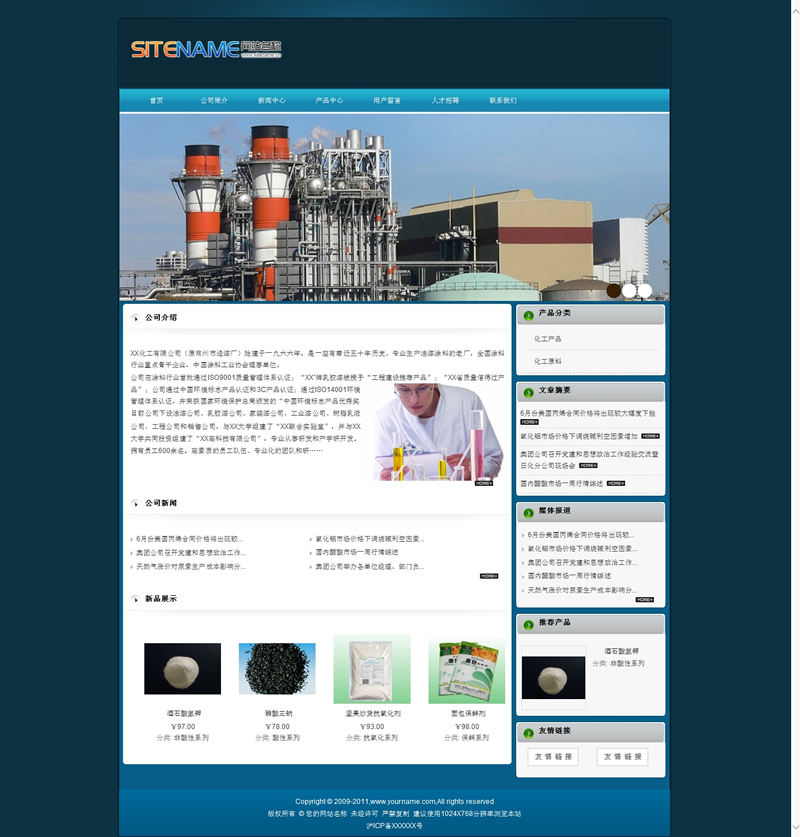Click the MORE badge in the 公司新闻 section
The width and height of the screenshot is (800, 837).
488,576
